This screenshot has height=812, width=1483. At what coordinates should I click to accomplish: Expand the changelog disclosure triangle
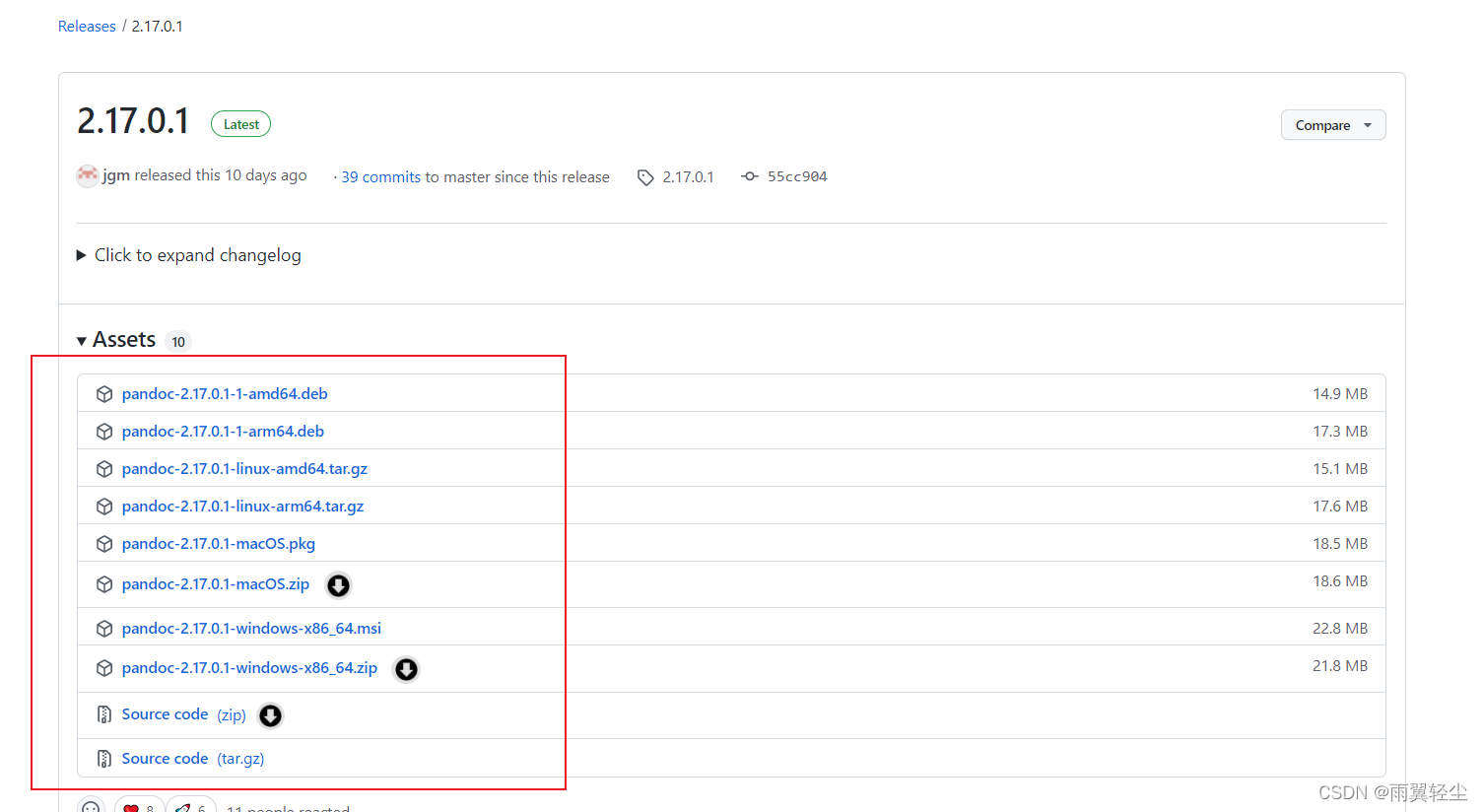click(82, 255)
